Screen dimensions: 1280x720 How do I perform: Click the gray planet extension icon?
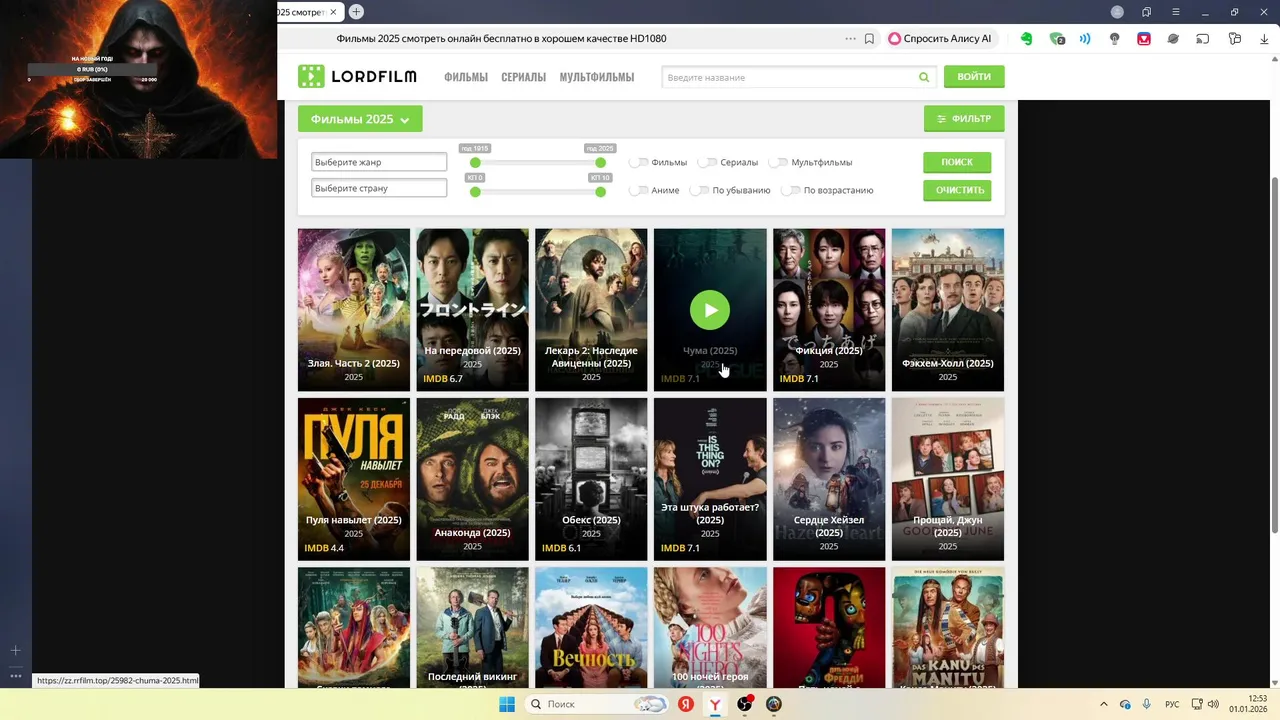(x=1173, y=39)
